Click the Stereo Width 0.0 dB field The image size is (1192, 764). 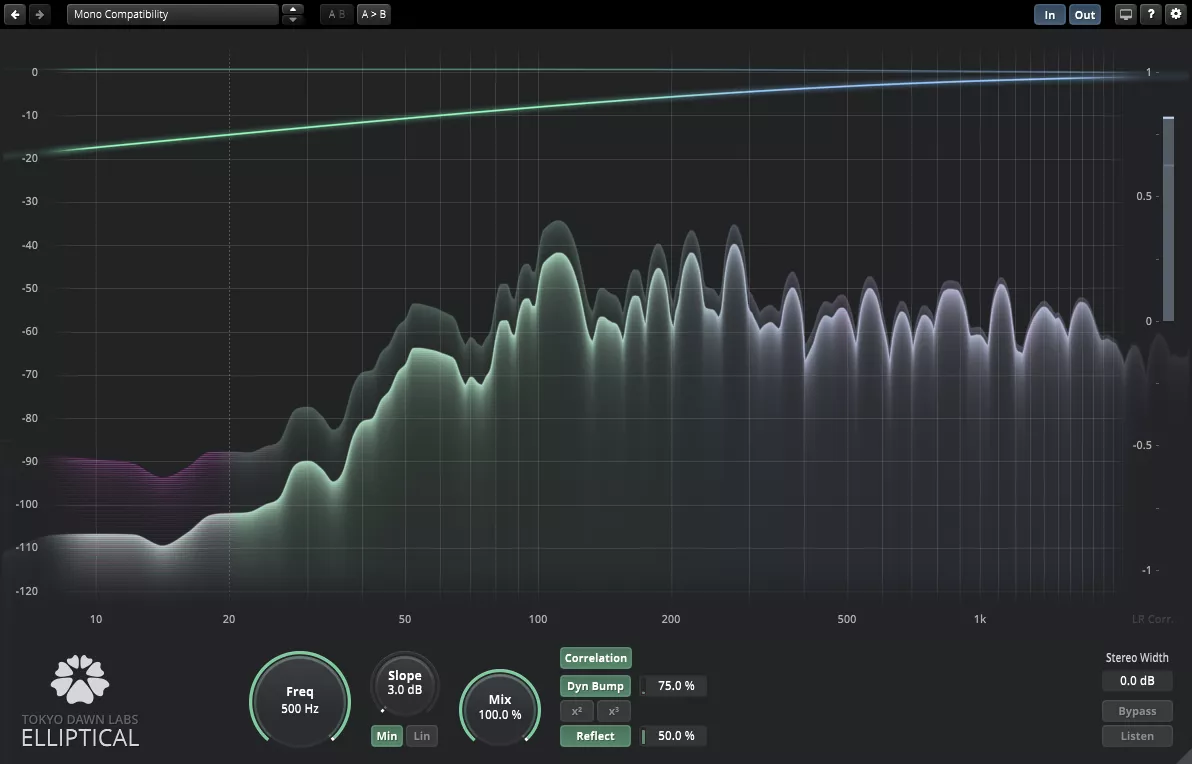[x=1137, y=681]
